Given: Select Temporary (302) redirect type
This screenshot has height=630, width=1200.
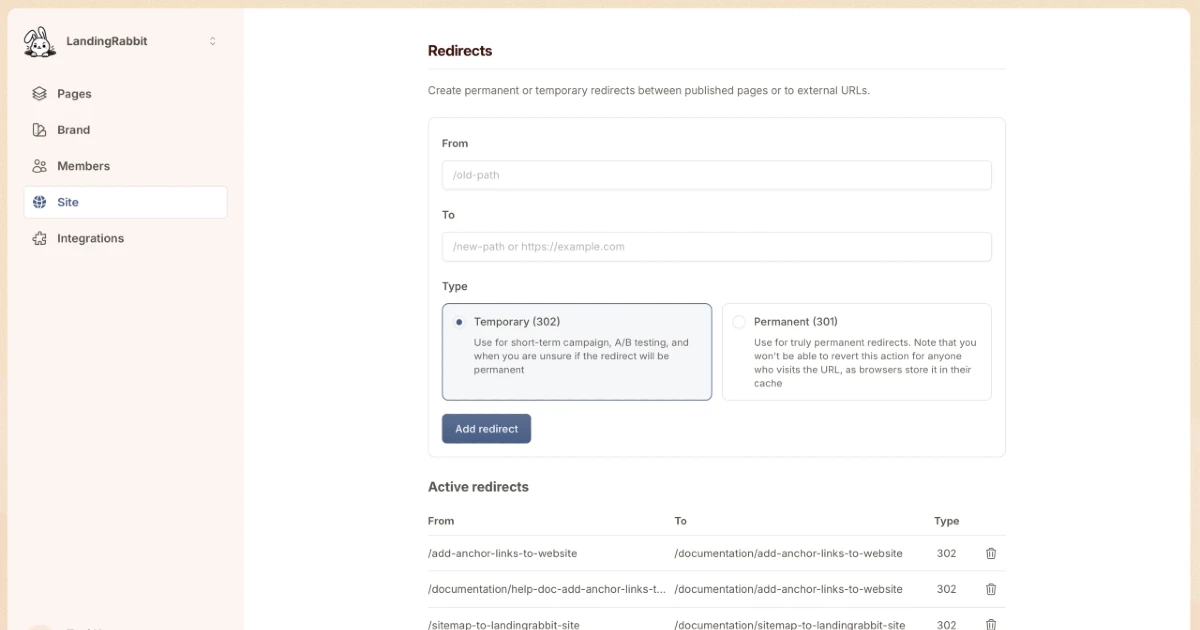Looking at the screenshot, I should [459, 322].
